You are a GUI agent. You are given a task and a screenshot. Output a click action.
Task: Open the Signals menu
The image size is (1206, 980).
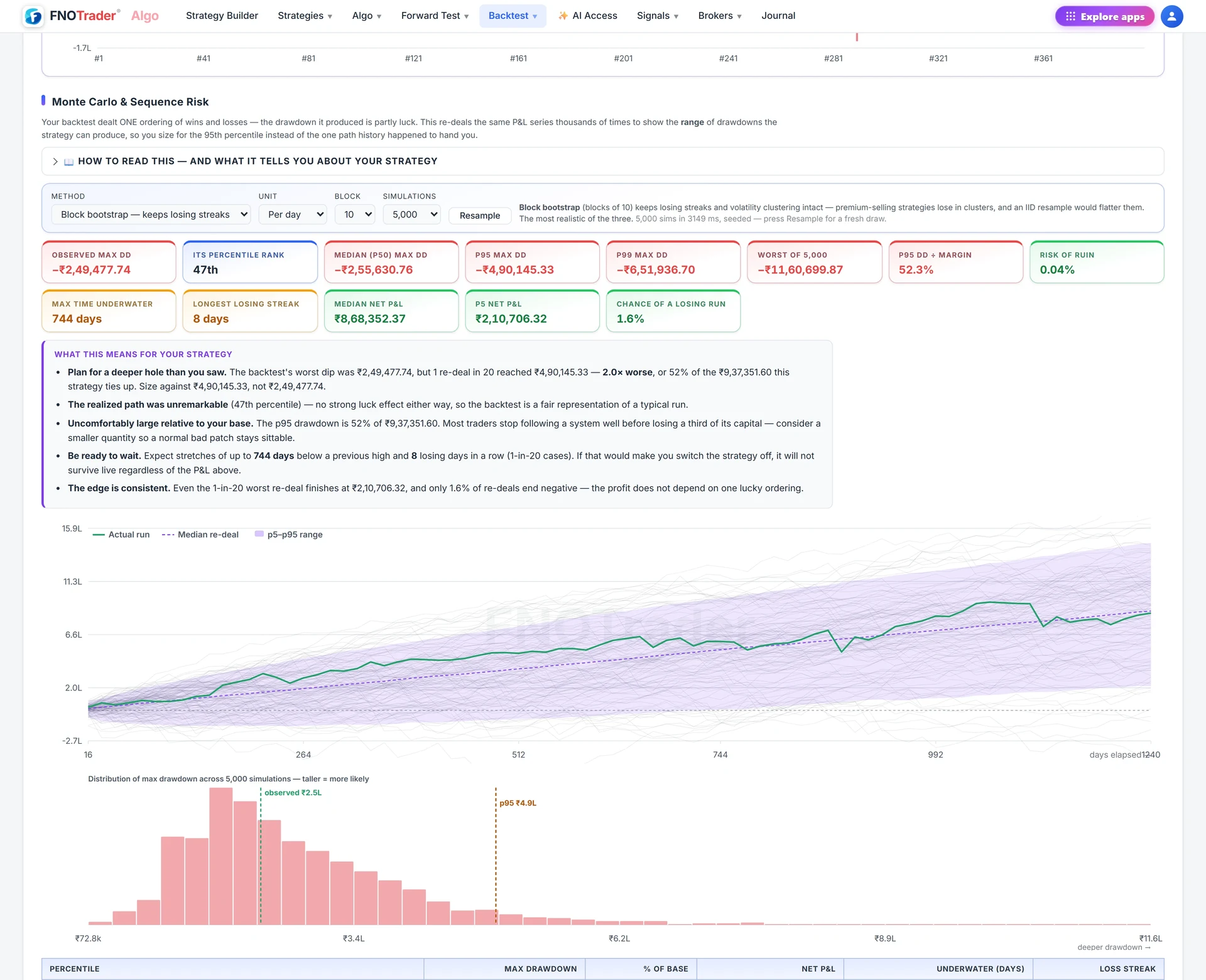pos(658,16)
